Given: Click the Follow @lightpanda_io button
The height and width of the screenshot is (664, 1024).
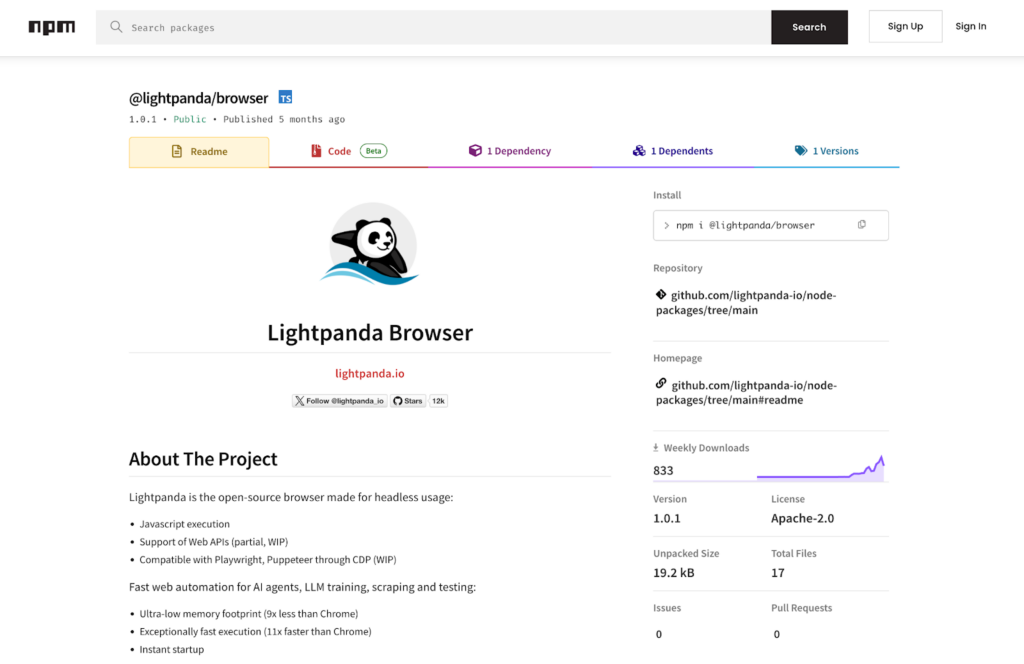Looking at the screenshot, I should pos(338,400).
